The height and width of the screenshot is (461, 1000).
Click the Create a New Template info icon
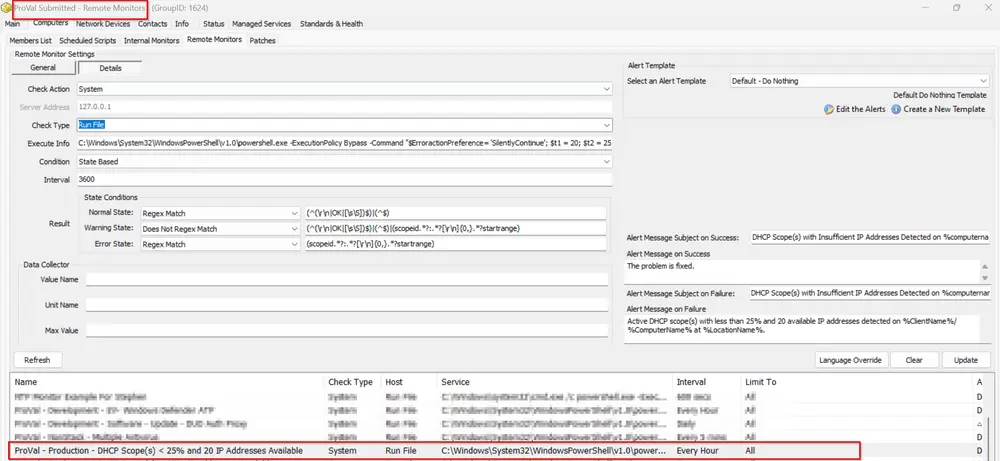896,109
